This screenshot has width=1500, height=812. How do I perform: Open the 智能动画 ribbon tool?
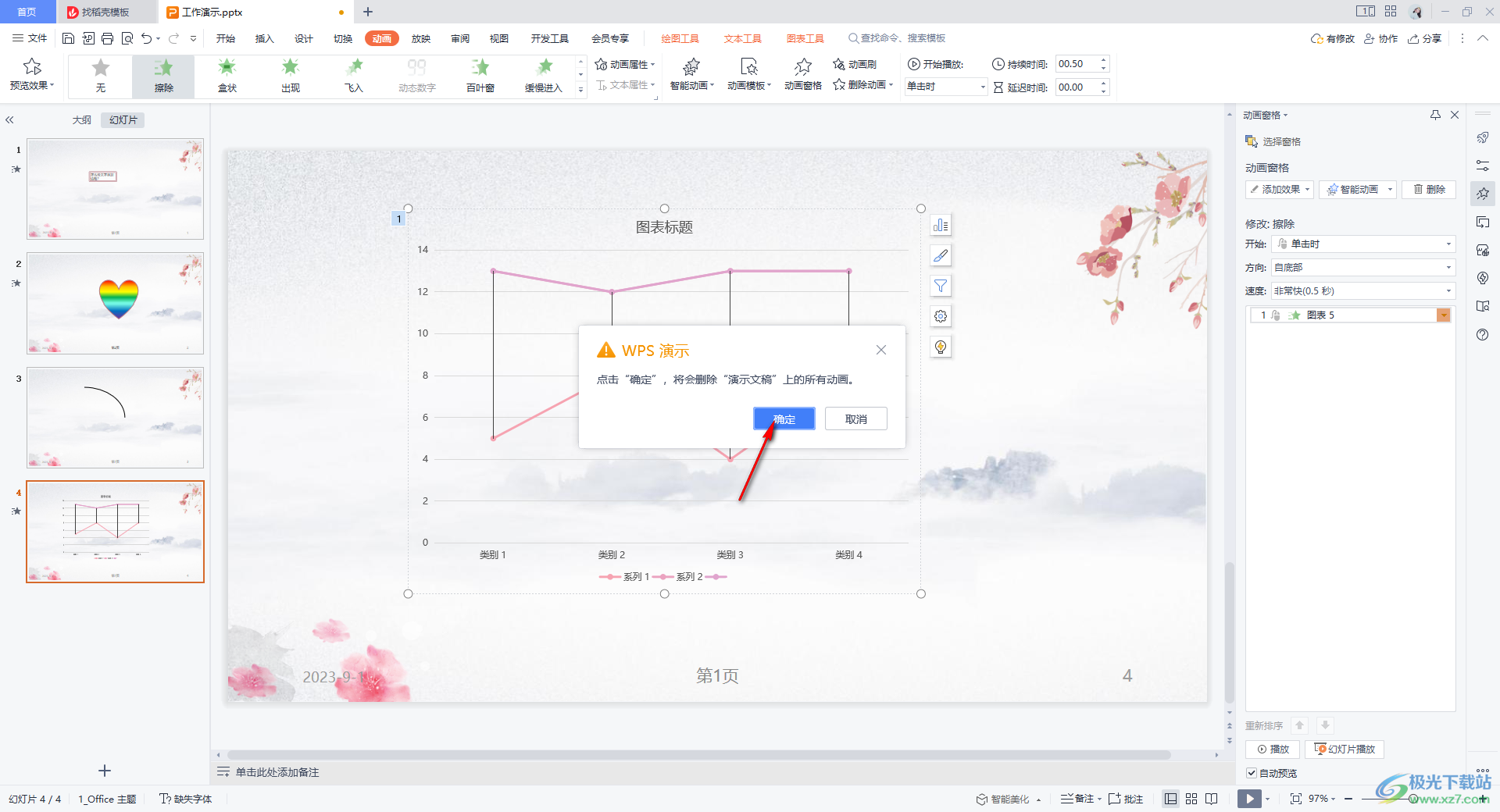coord(692,75)
